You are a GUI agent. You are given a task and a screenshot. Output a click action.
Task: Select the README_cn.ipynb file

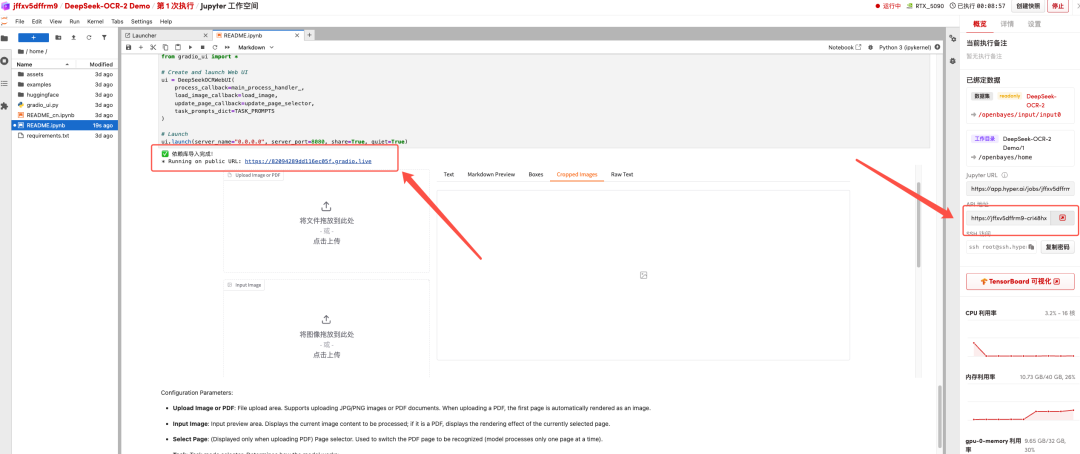65,115
